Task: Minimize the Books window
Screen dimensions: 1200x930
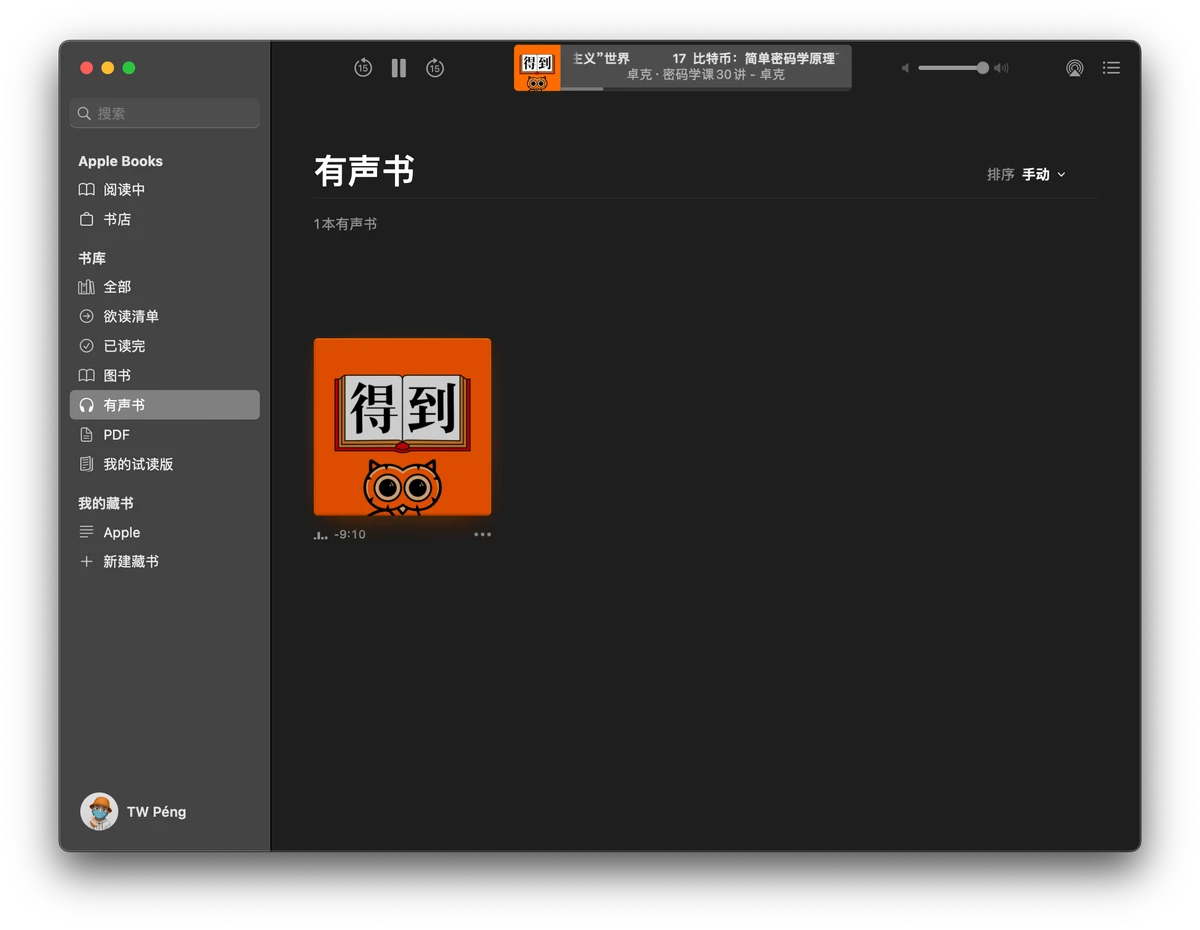Action: tap(108, 68)
